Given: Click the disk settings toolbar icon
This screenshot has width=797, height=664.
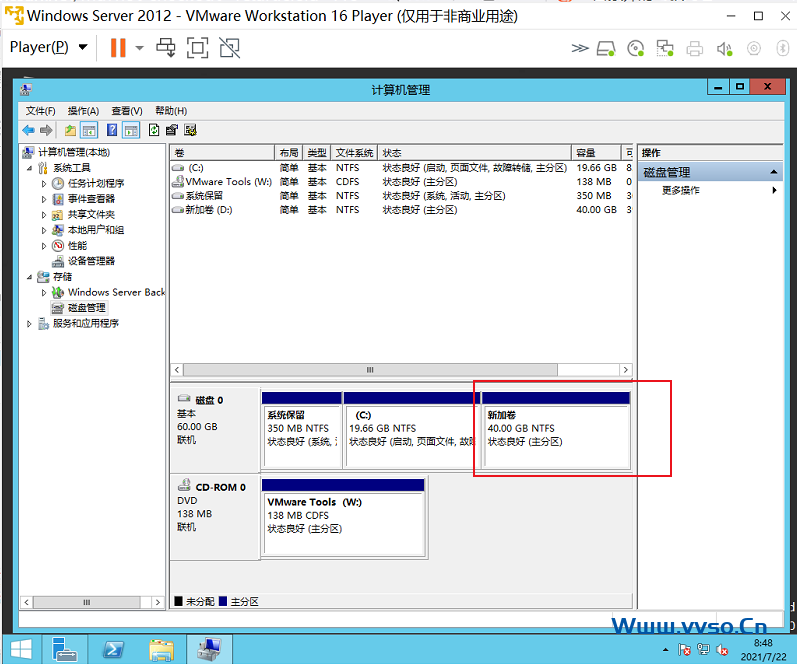Looking at the screenshot, I should [x=191, y=130].
